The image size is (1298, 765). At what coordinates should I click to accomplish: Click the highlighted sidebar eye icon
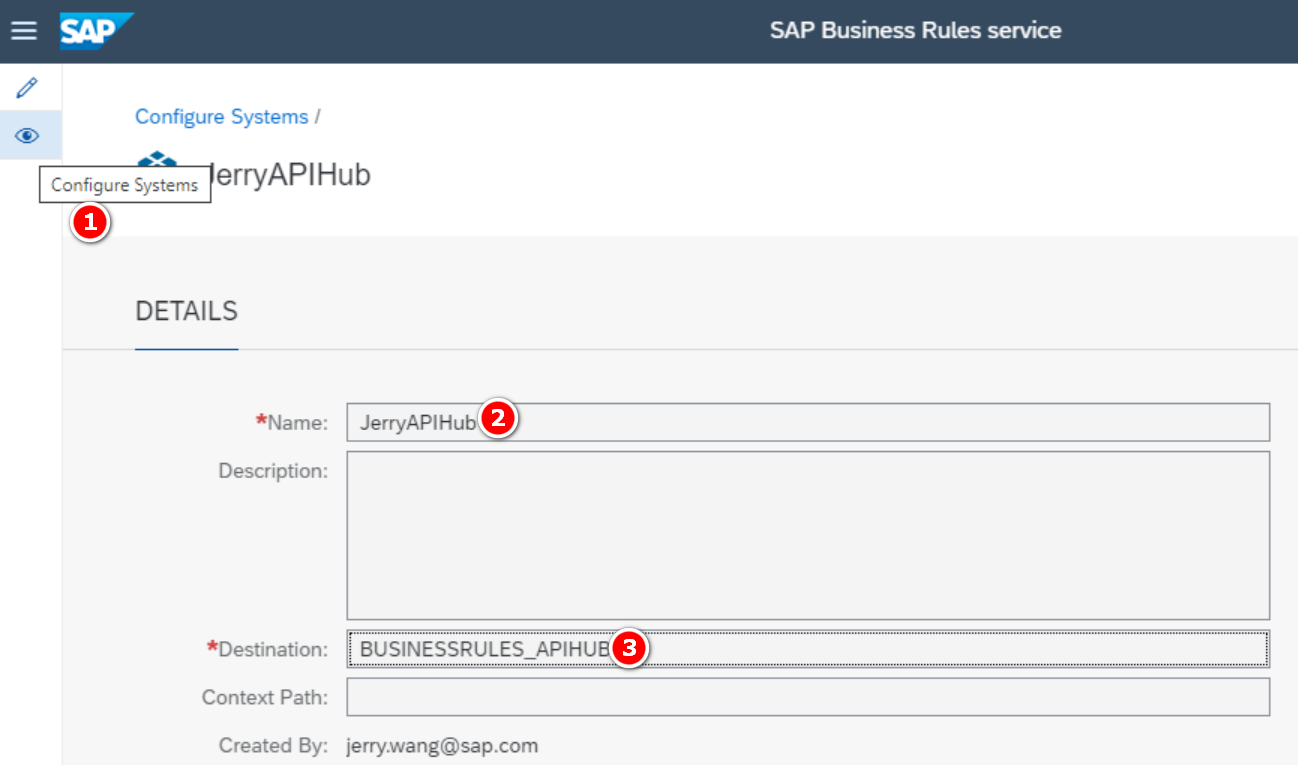(x=29, y=134)
